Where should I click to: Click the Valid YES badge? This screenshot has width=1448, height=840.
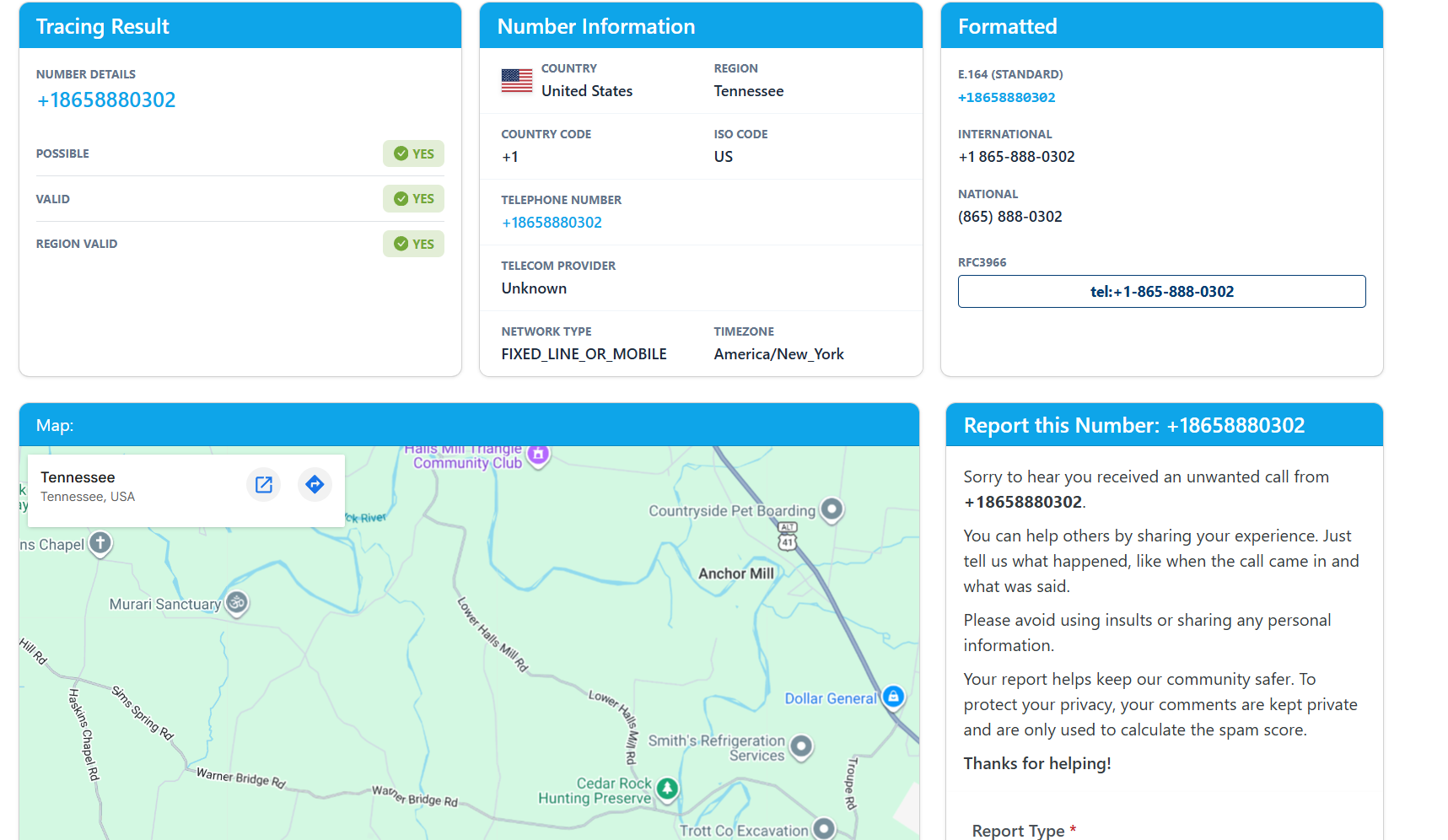413,199
